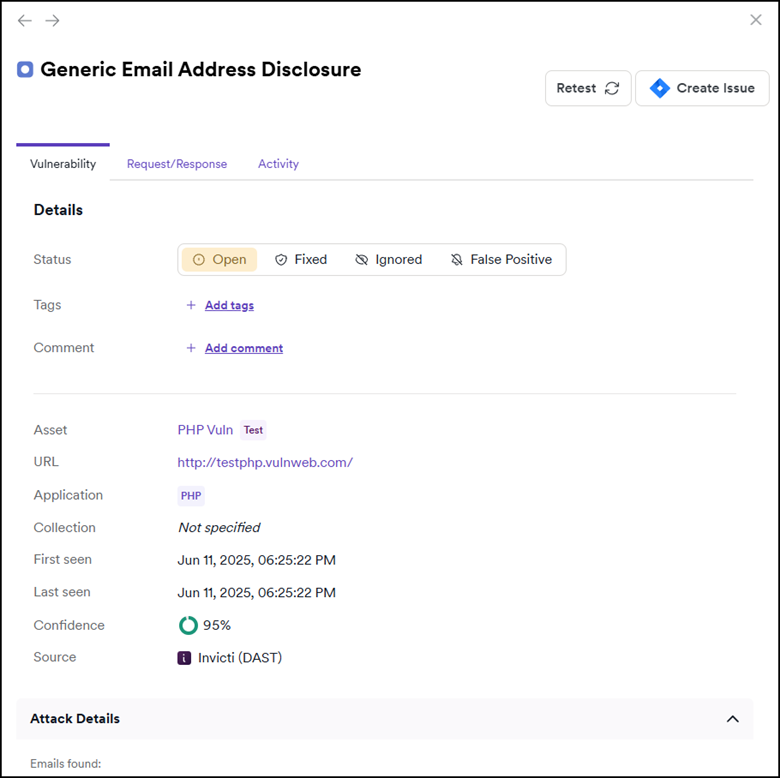This screenshot has height=778, width=780.
Task: Switch to the Vulnerability tab
Action: click(63, 164)
